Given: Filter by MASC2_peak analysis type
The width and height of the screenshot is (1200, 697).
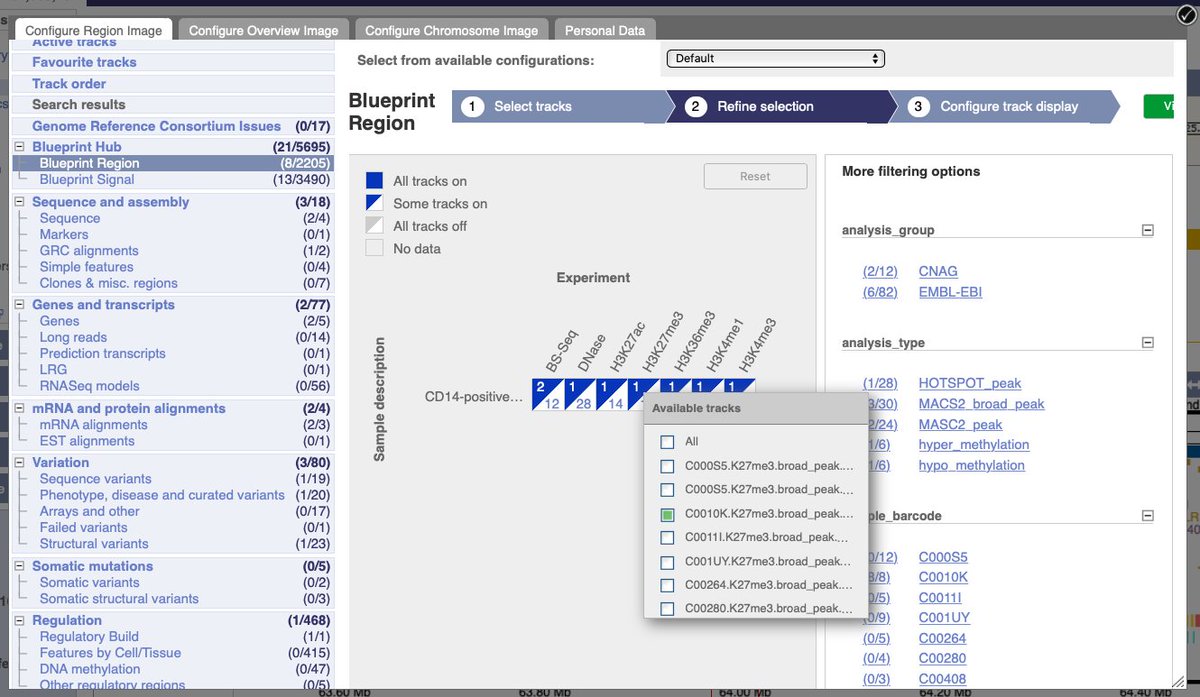Looking at the screenshot, I should coord(960,424).
